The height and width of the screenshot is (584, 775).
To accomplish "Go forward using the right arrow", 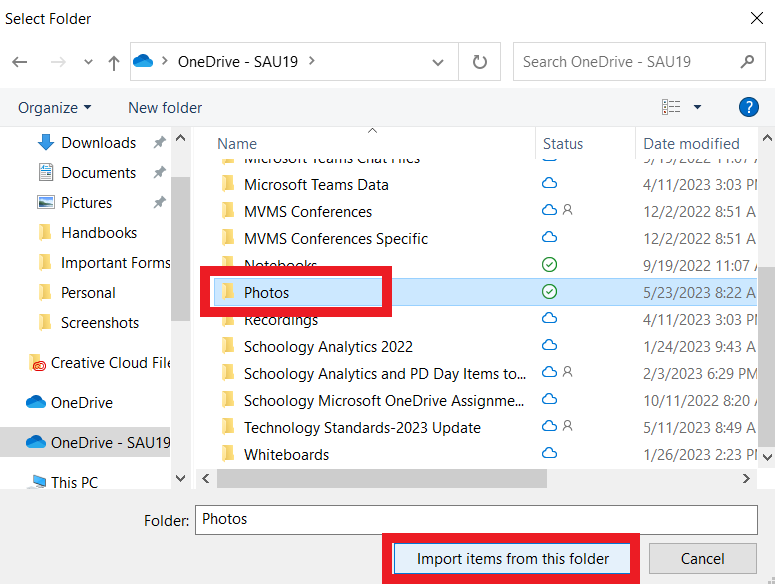I will pos(58,62).
